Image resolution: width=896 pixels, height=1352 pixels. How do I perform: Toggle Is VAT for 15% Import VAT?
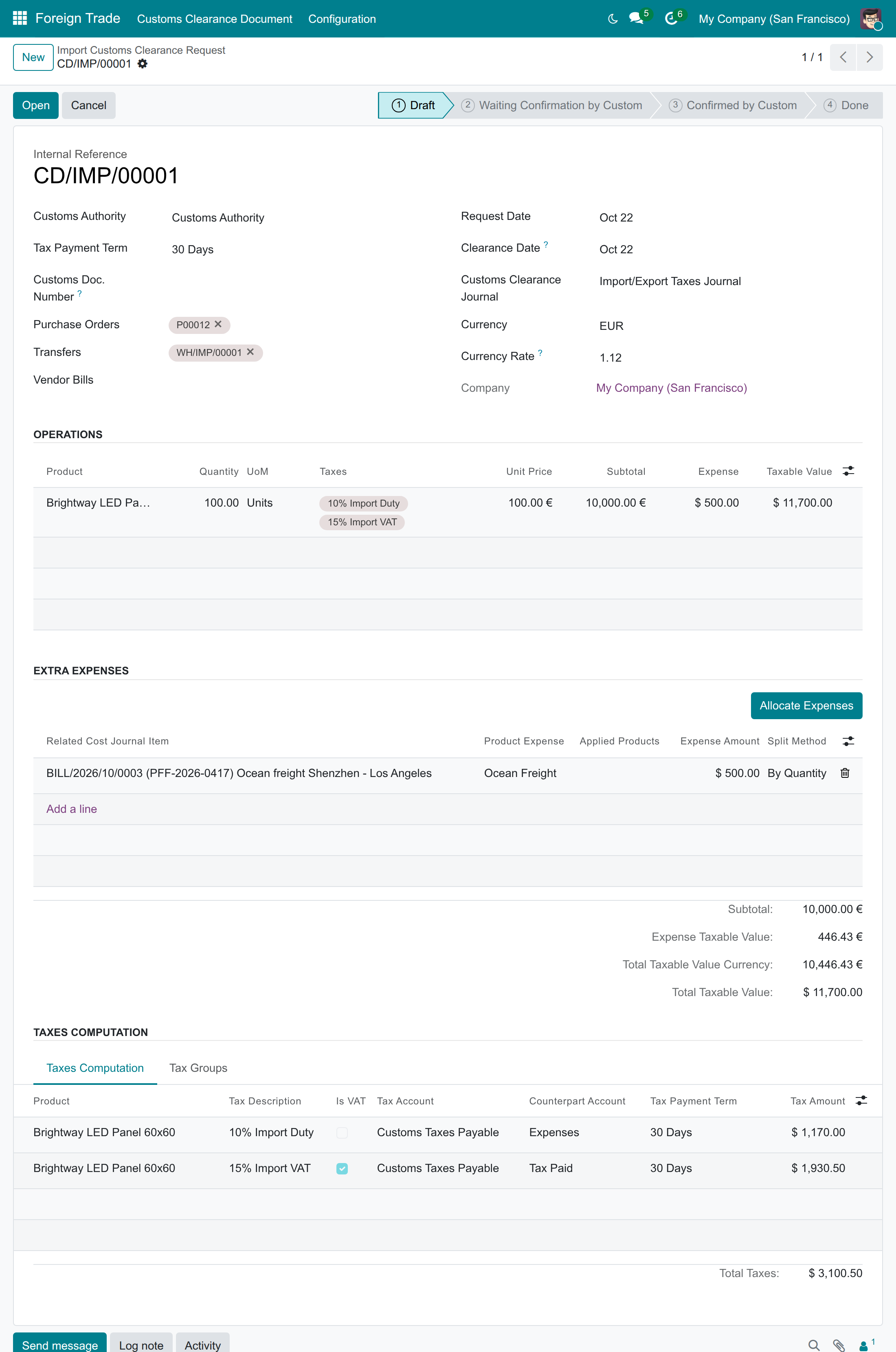pos(342,1169)
